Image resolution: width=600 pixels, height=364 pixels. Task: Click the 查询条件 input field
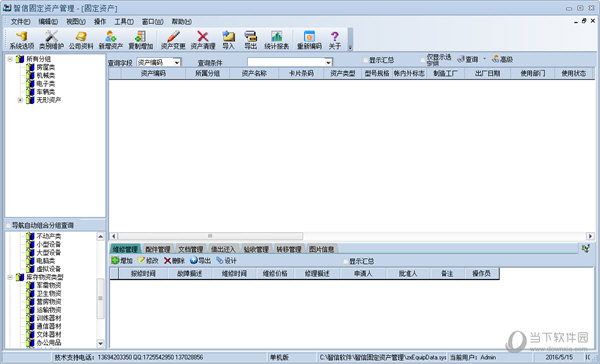pos(286,62)
